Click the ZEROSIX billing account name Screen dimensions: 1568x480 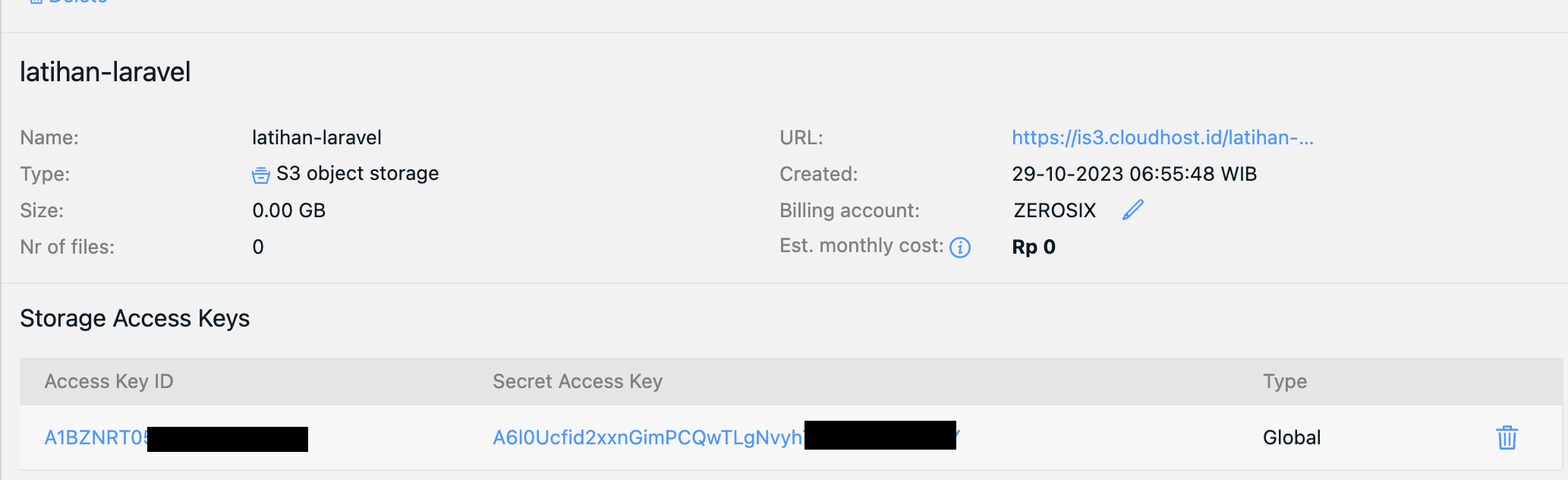point(1054,210)
